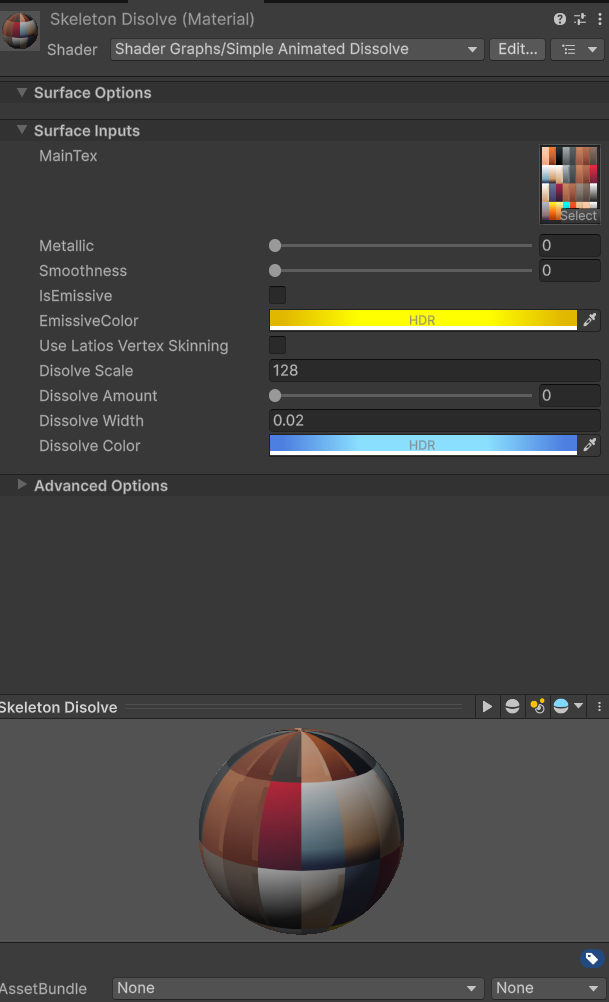Viewport: 609px width, 1002px height.
Task: Open the material presets icon next to help
Action: pos(578,19)
